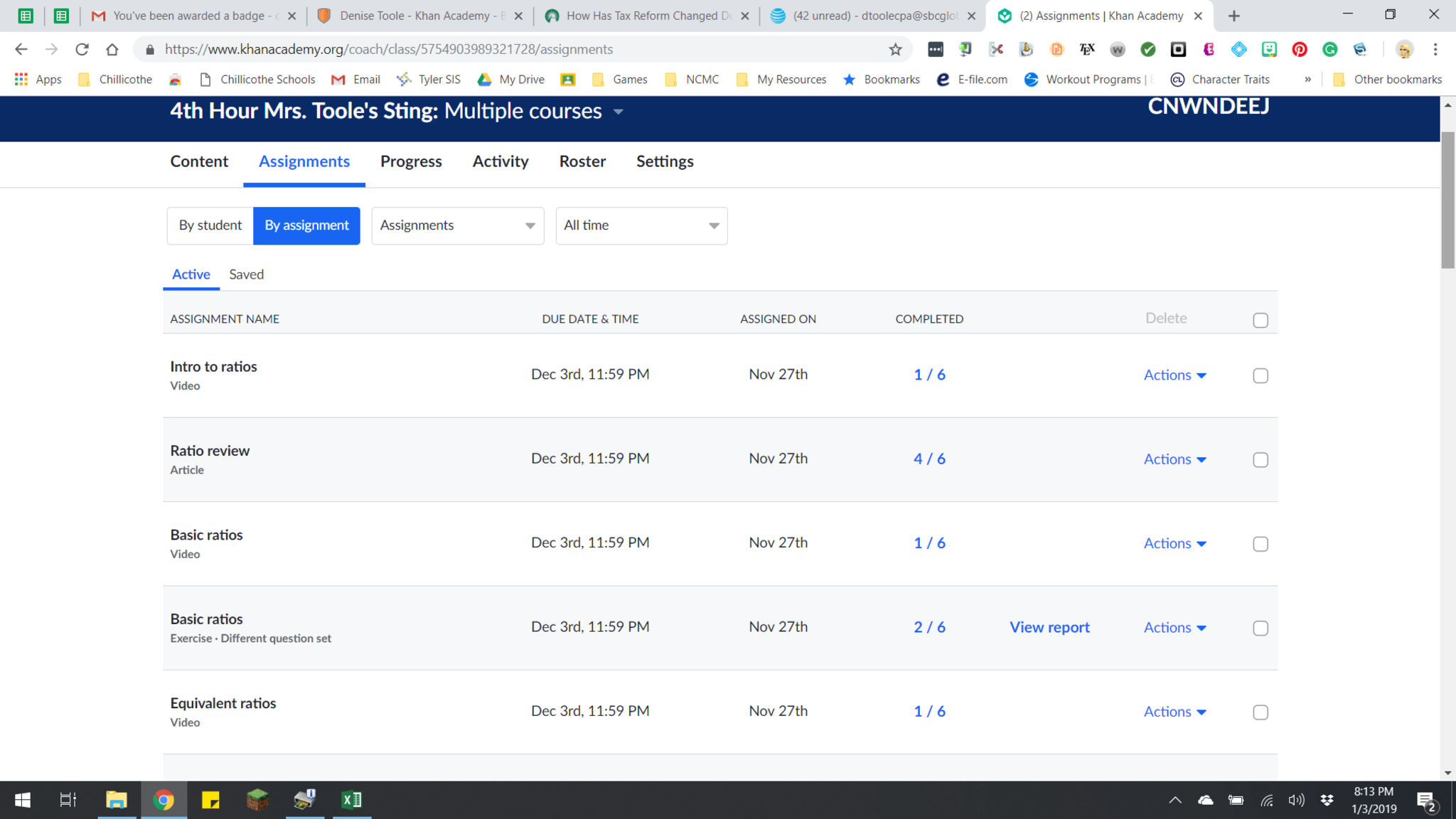Click the page vertical scrollbar thumb
The image size is (1456, 819).
pyautogui.click(x=1447, y=199)
